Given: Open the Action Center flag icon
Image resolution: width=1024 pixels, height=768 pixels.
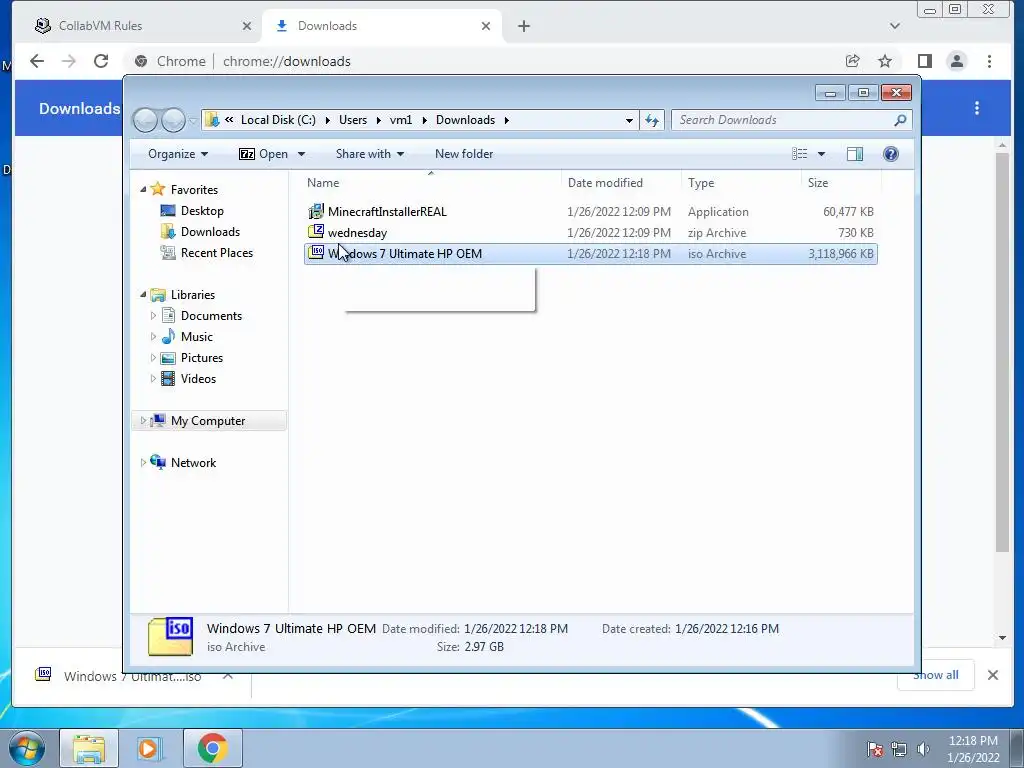Looking at the screenshot, I should coord(875,749).
